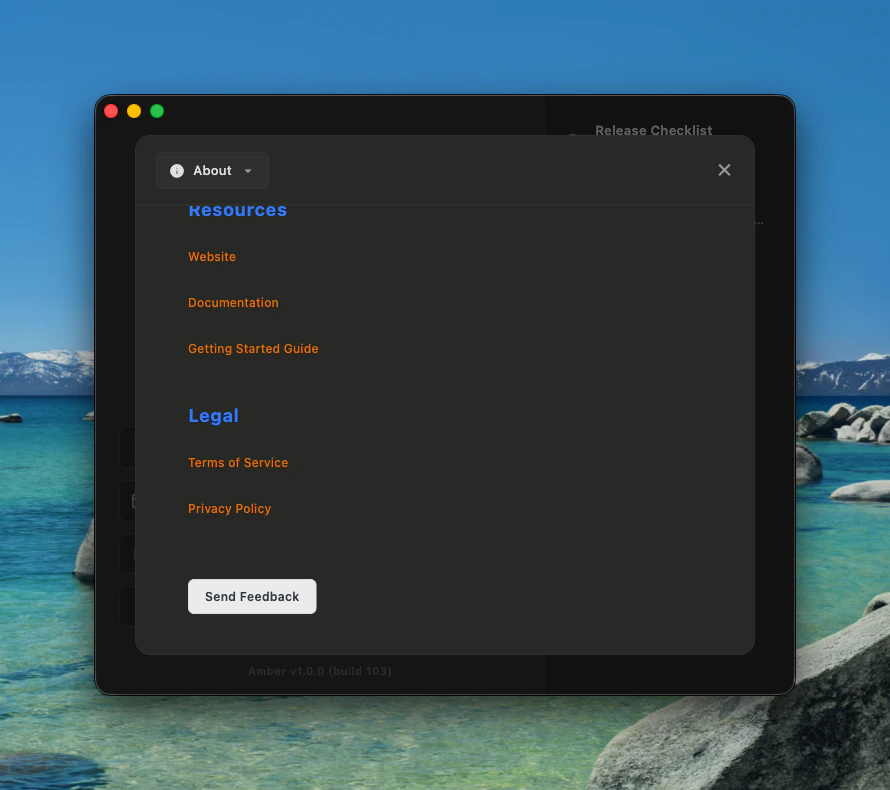Image resolution: width=890 pixels, height=790 pixels.
Task: View the Documentation page
Action: (x=233, y=302)
